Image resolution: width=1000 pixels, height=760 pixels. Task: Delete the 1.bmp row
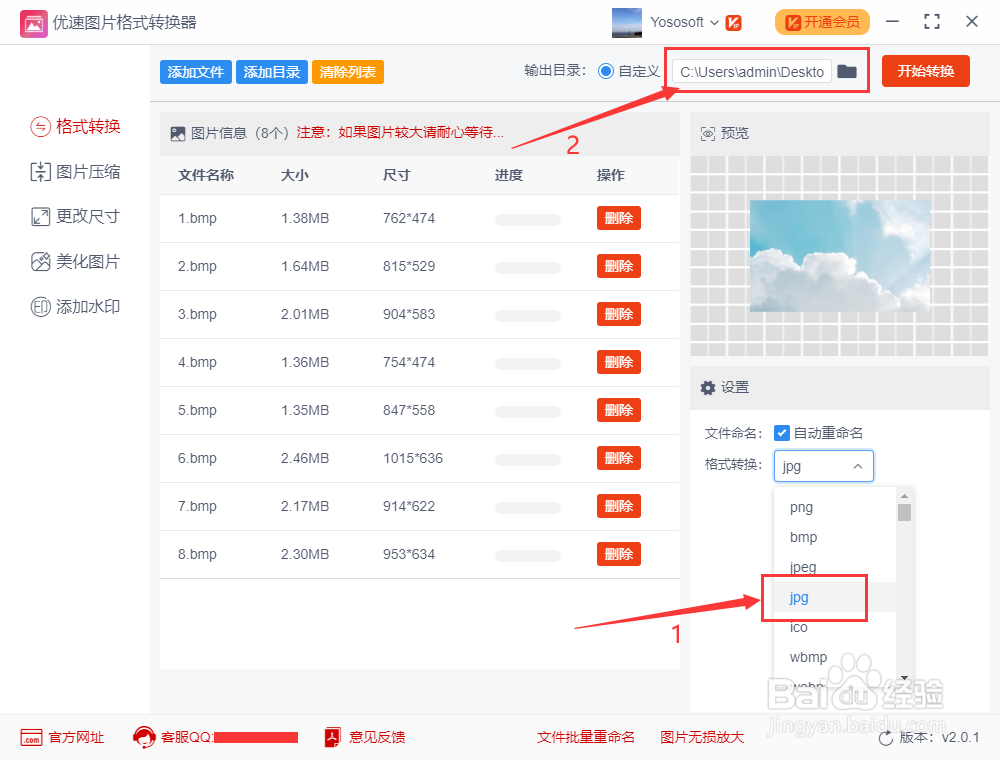point(619,218)
